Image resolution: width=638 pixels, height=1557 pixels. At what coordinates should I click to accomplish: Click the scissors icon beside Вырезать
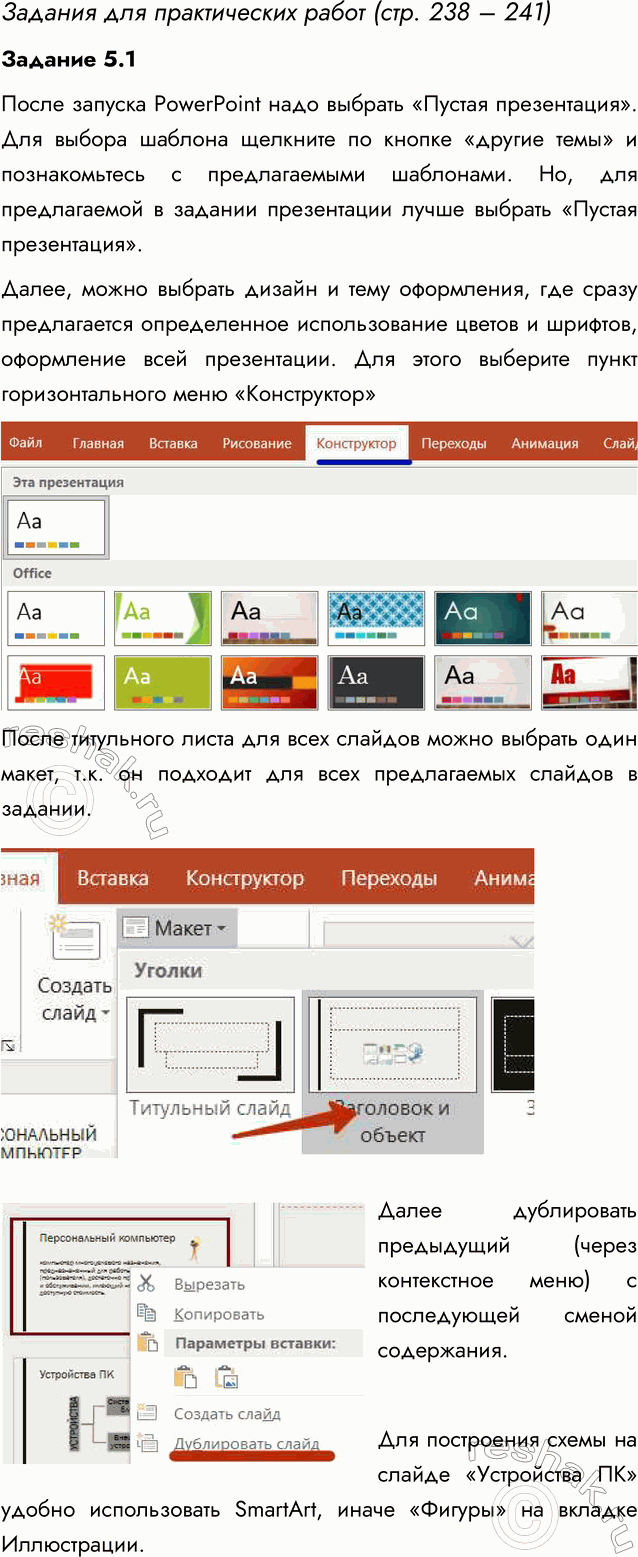click(x=147, y=1284)
